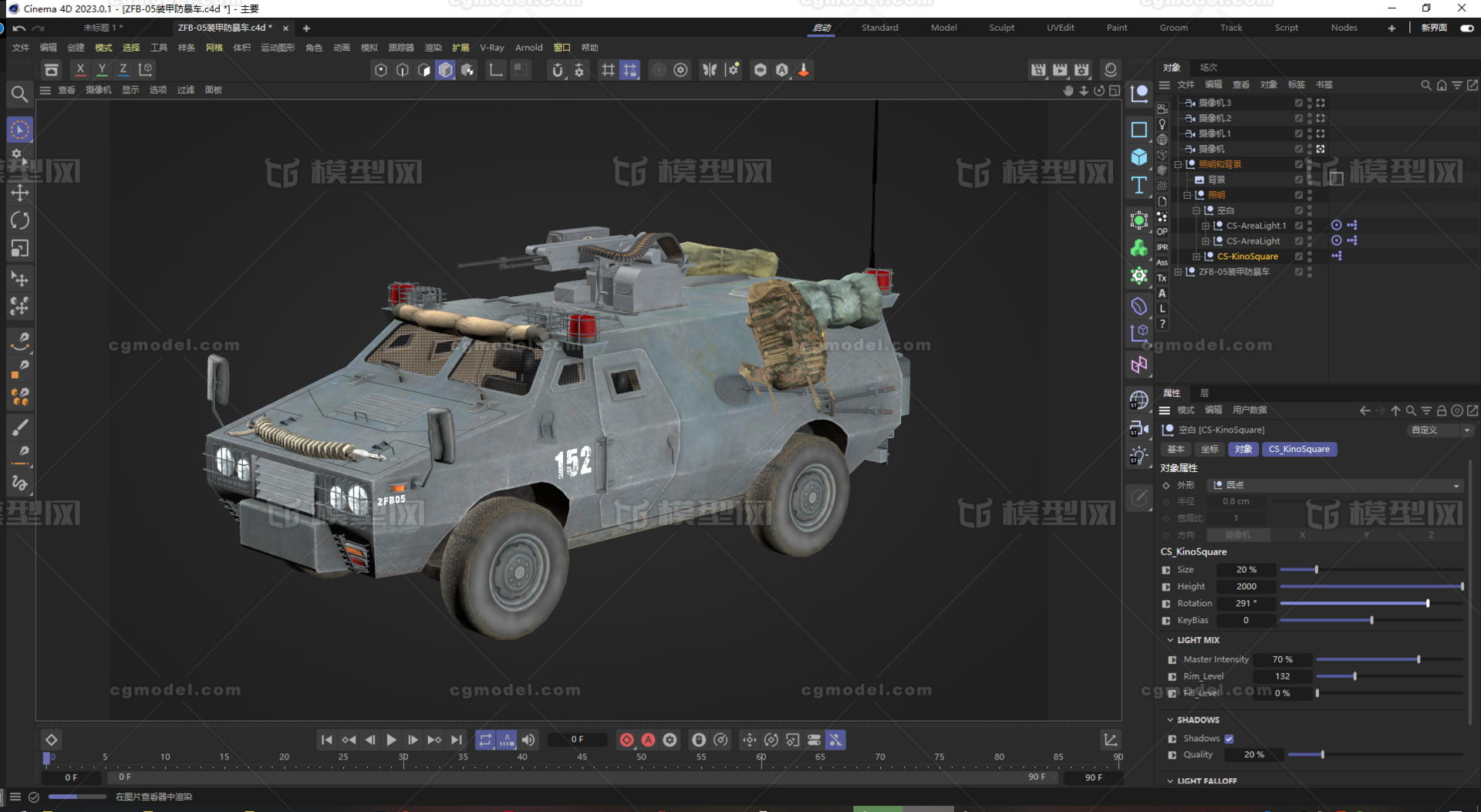Undo the last action
1481x812 pixels.
point(20,28)
